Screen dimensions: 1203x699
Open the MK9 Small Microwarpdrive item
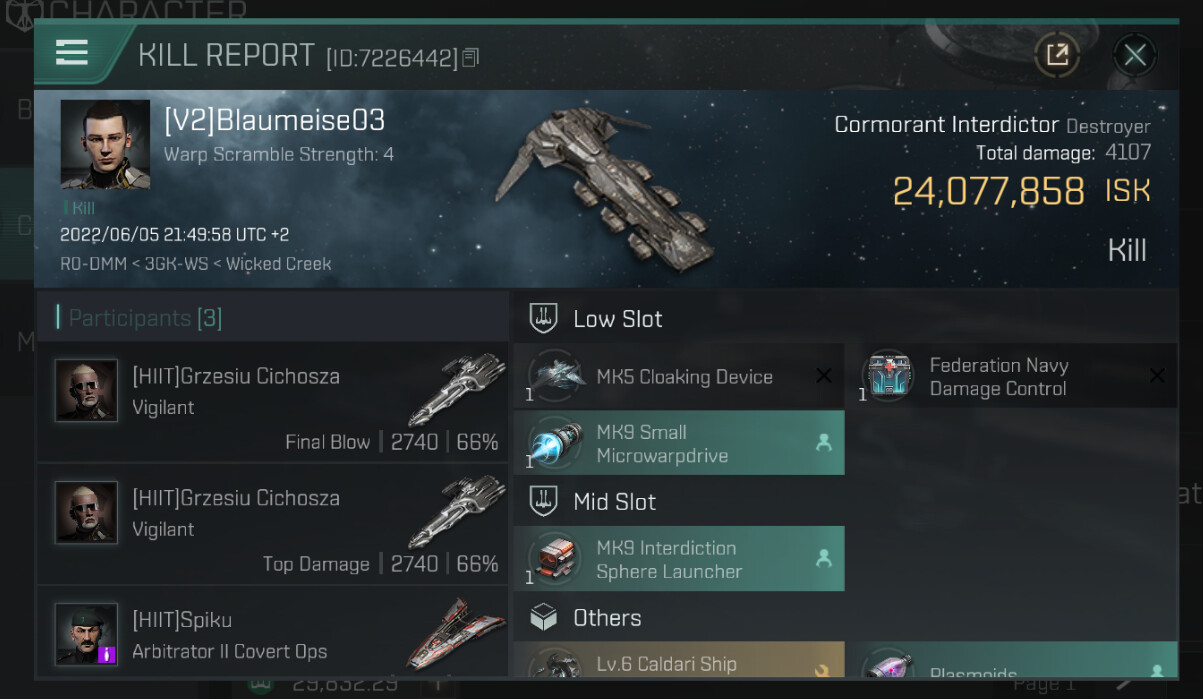click(x=679, y=443)
